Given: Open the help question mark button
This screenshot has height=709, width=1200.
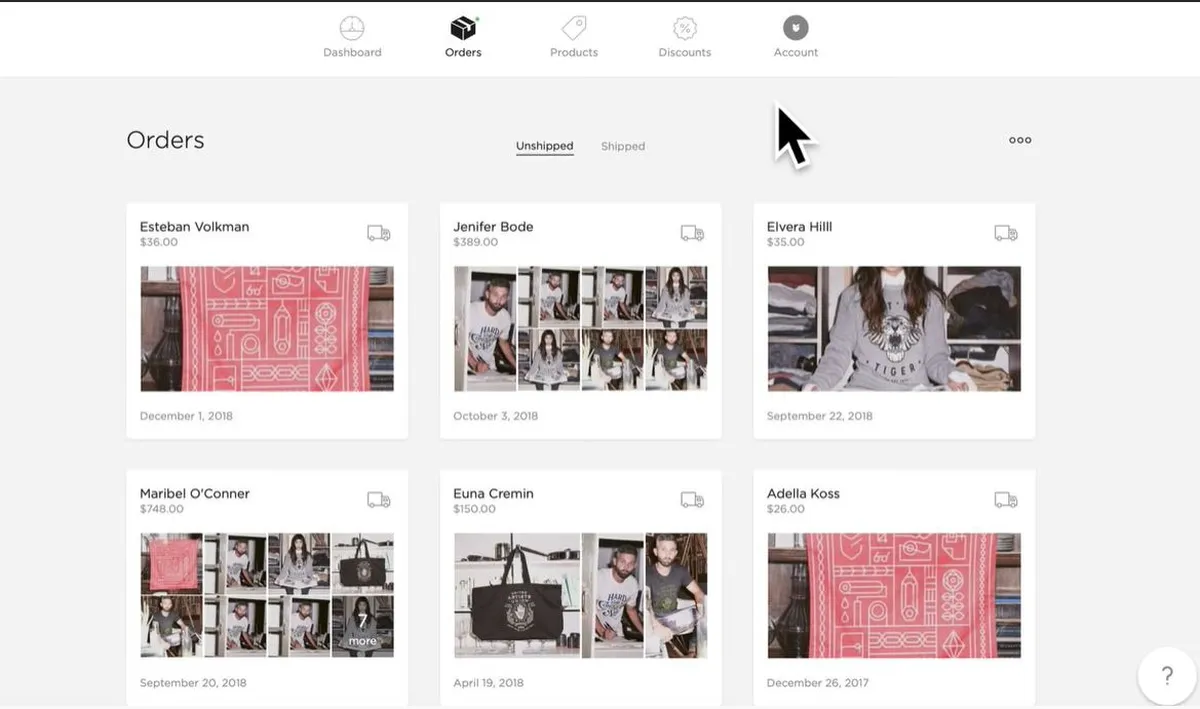Looking at the screenshot, I should coord(1167,676).
